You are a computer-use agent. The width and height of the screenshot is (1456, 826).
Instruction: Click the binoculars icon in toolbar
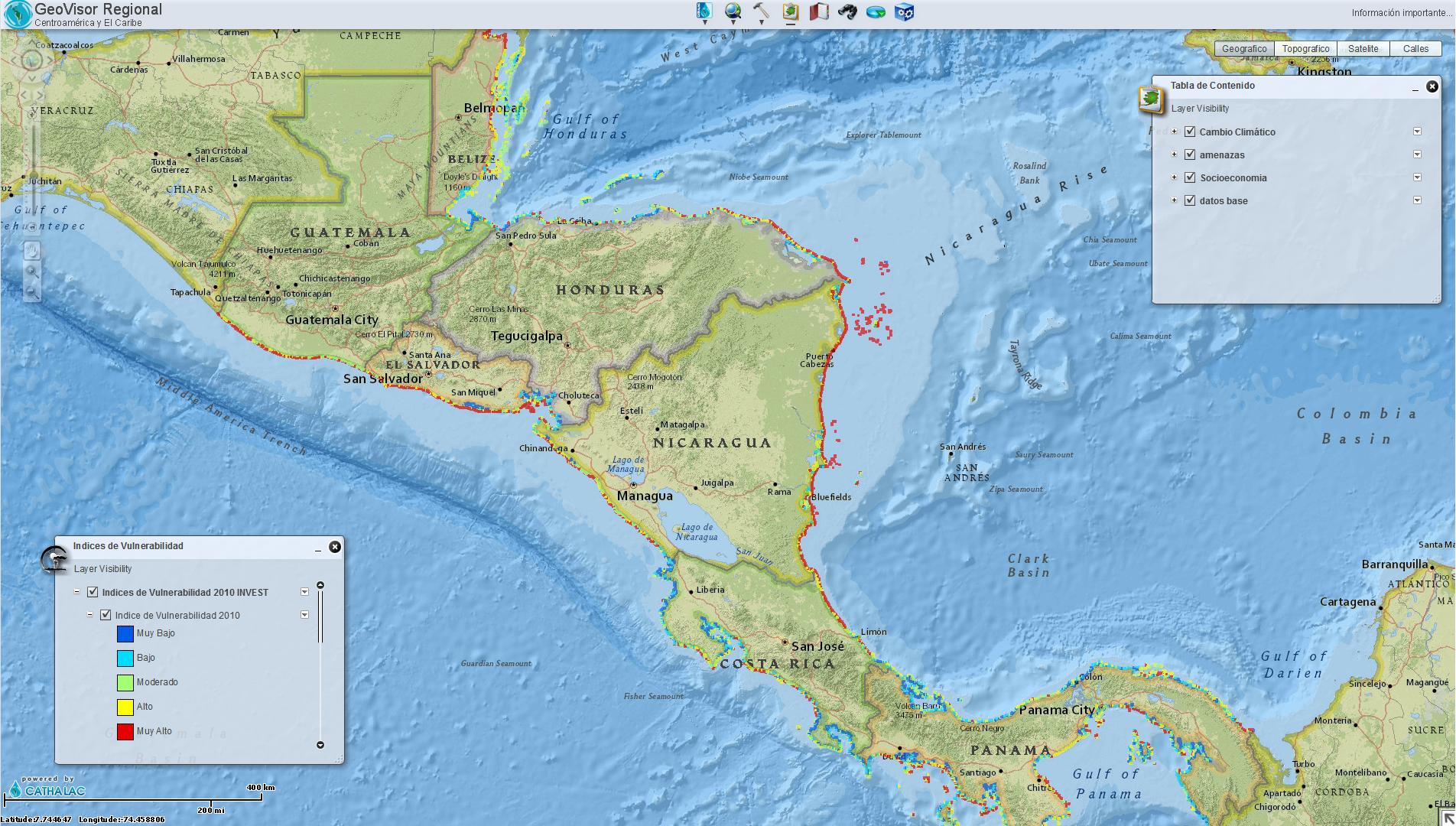(847, 11)
